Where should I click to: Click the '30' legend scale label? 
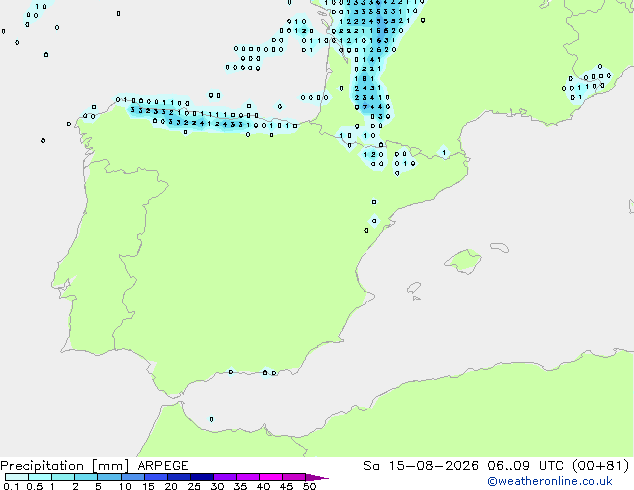217,486
